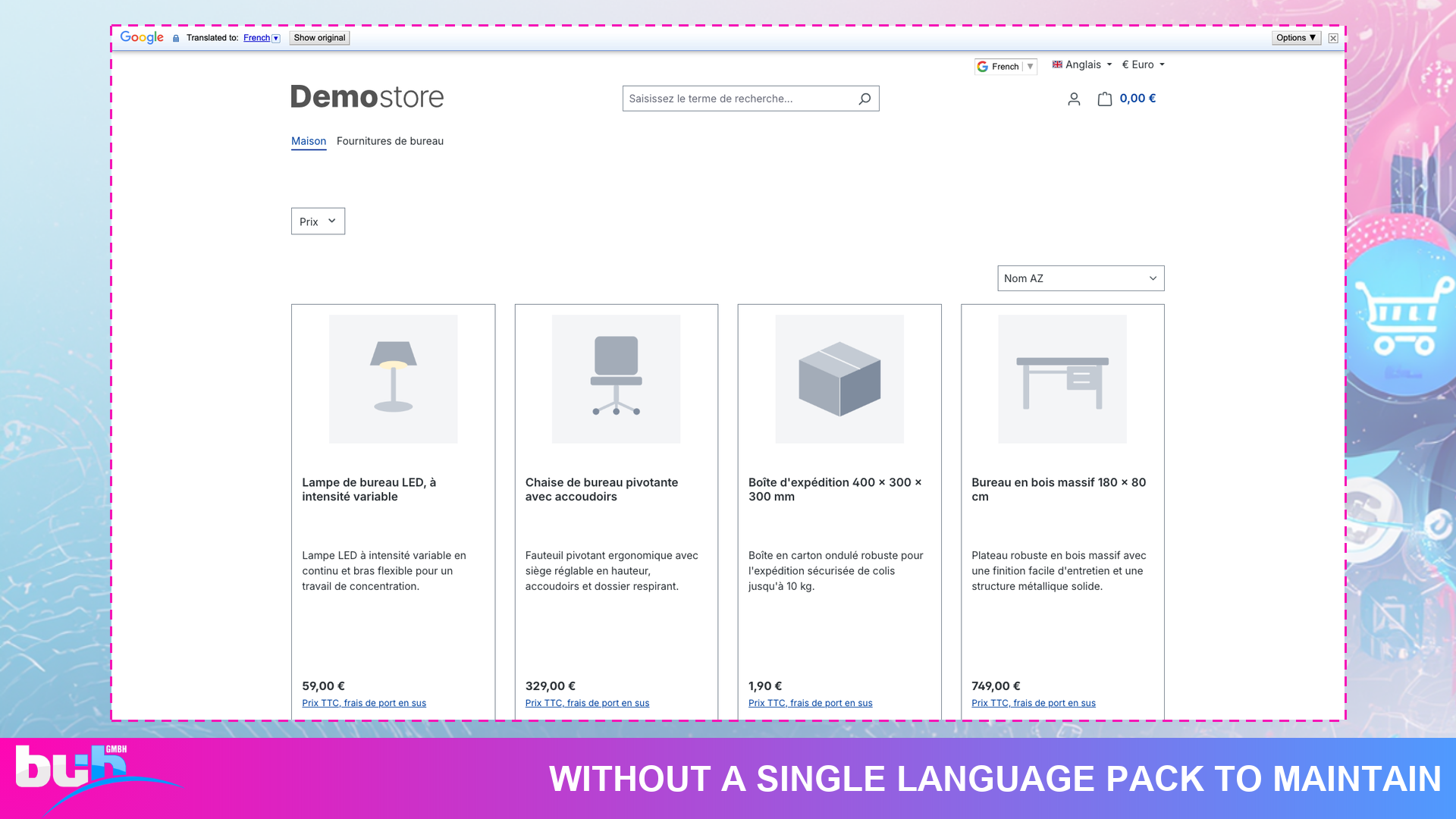The height and width of the screenshot is (819, 1456).
Task: Open the Anglais language dropdown
Action: point(1082,64)
